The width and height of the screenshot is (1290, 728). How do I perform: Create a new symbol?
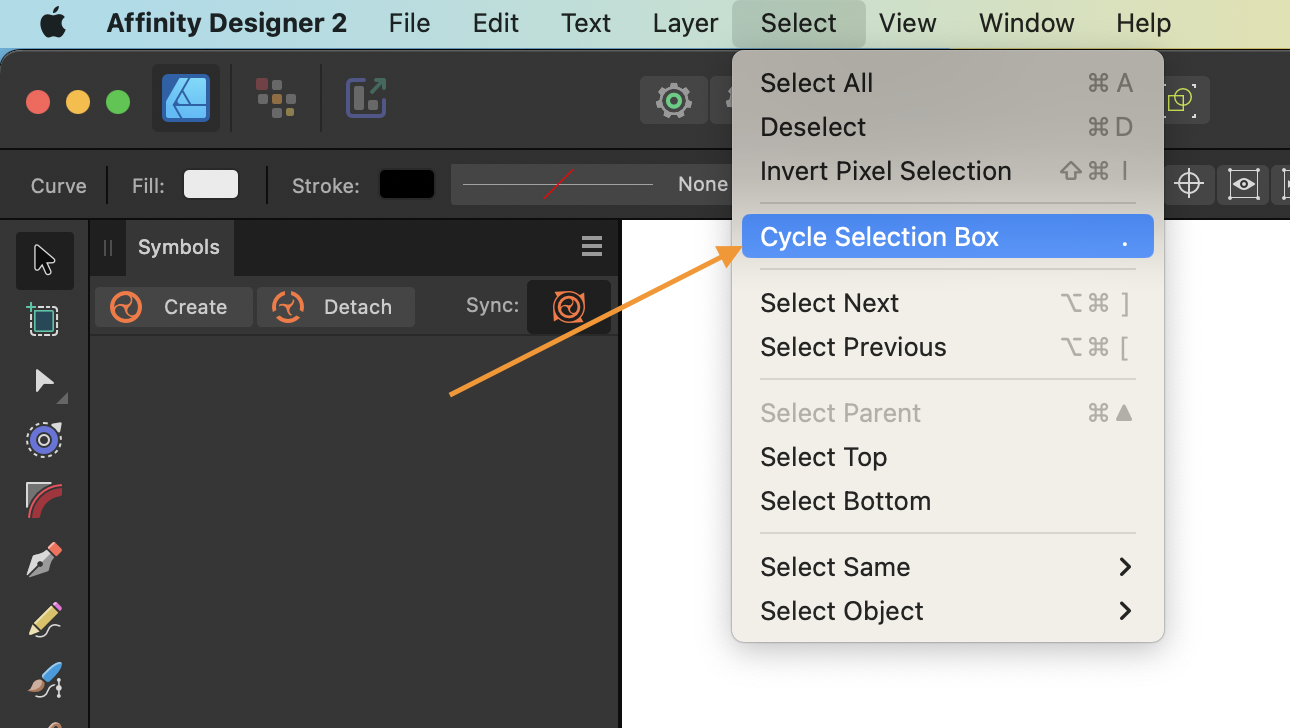click(173, 306)
